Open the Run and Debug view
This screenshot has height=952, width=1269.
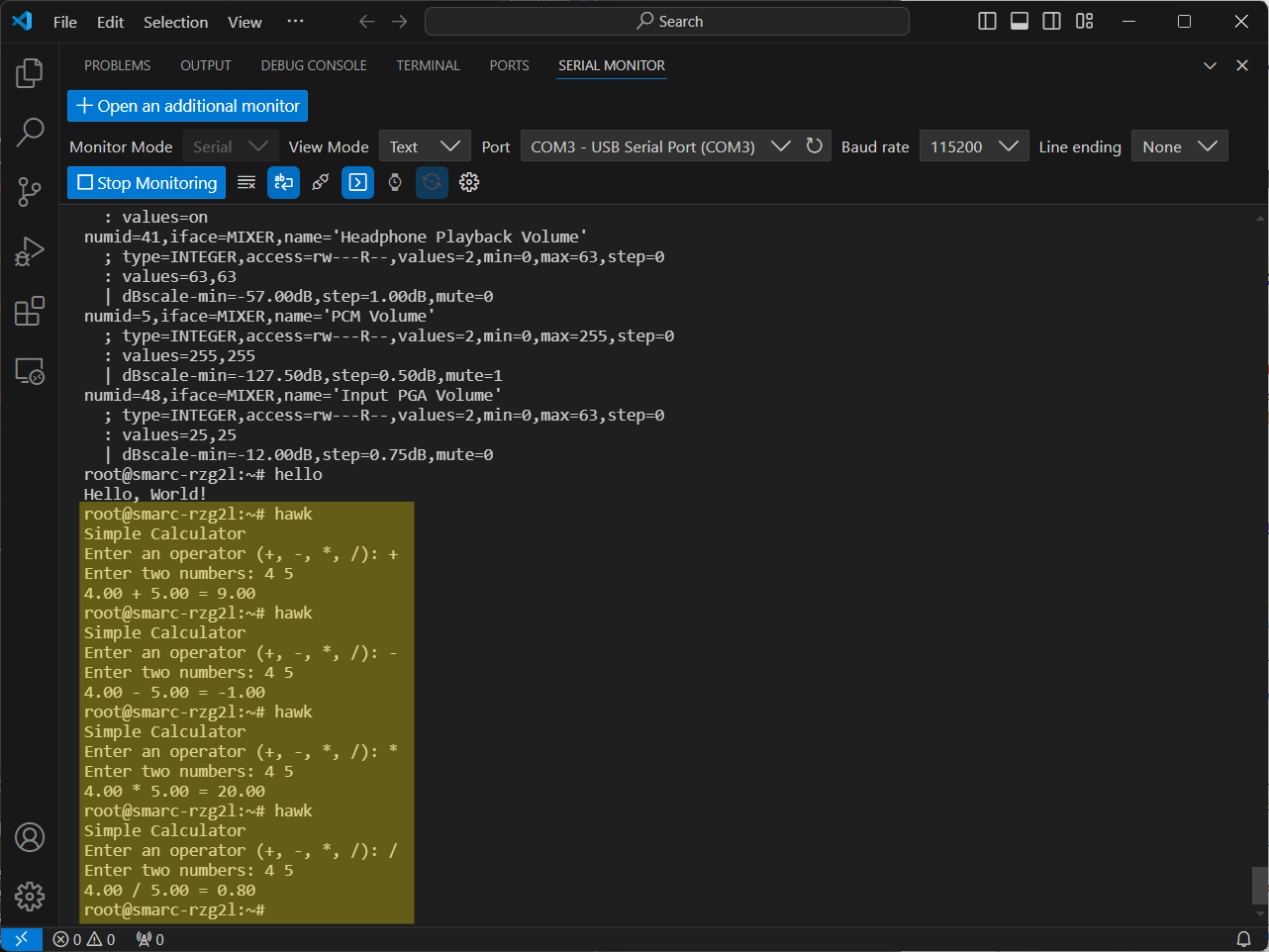coord(30,251)
